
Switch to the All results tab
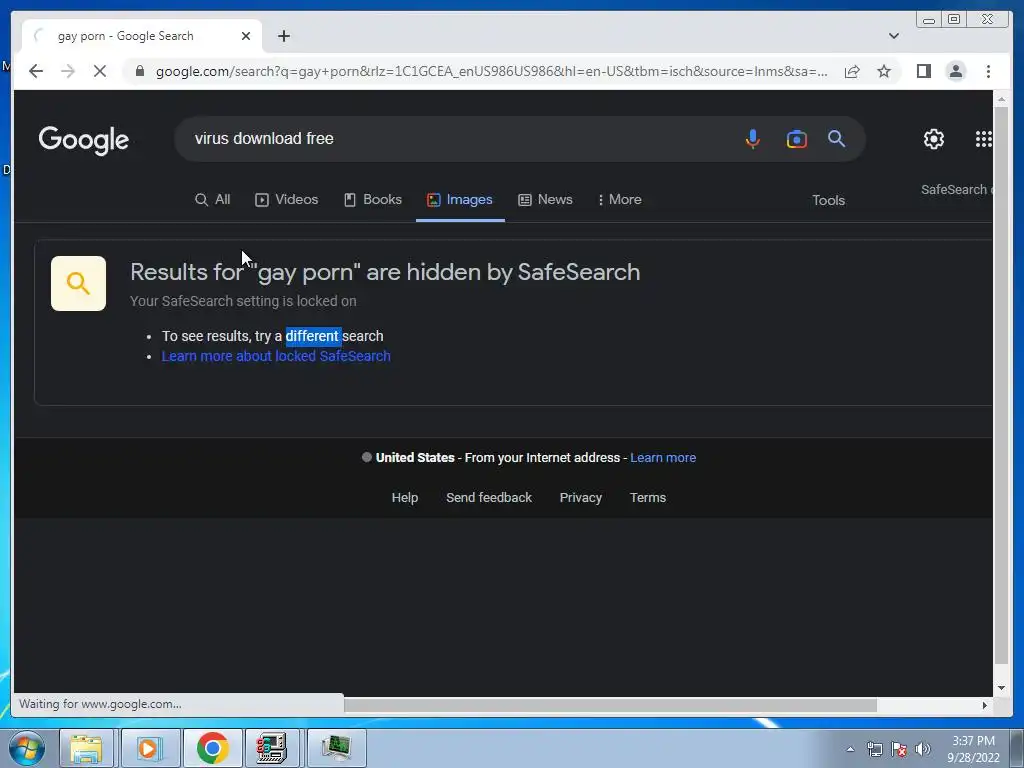pos(212,200)
